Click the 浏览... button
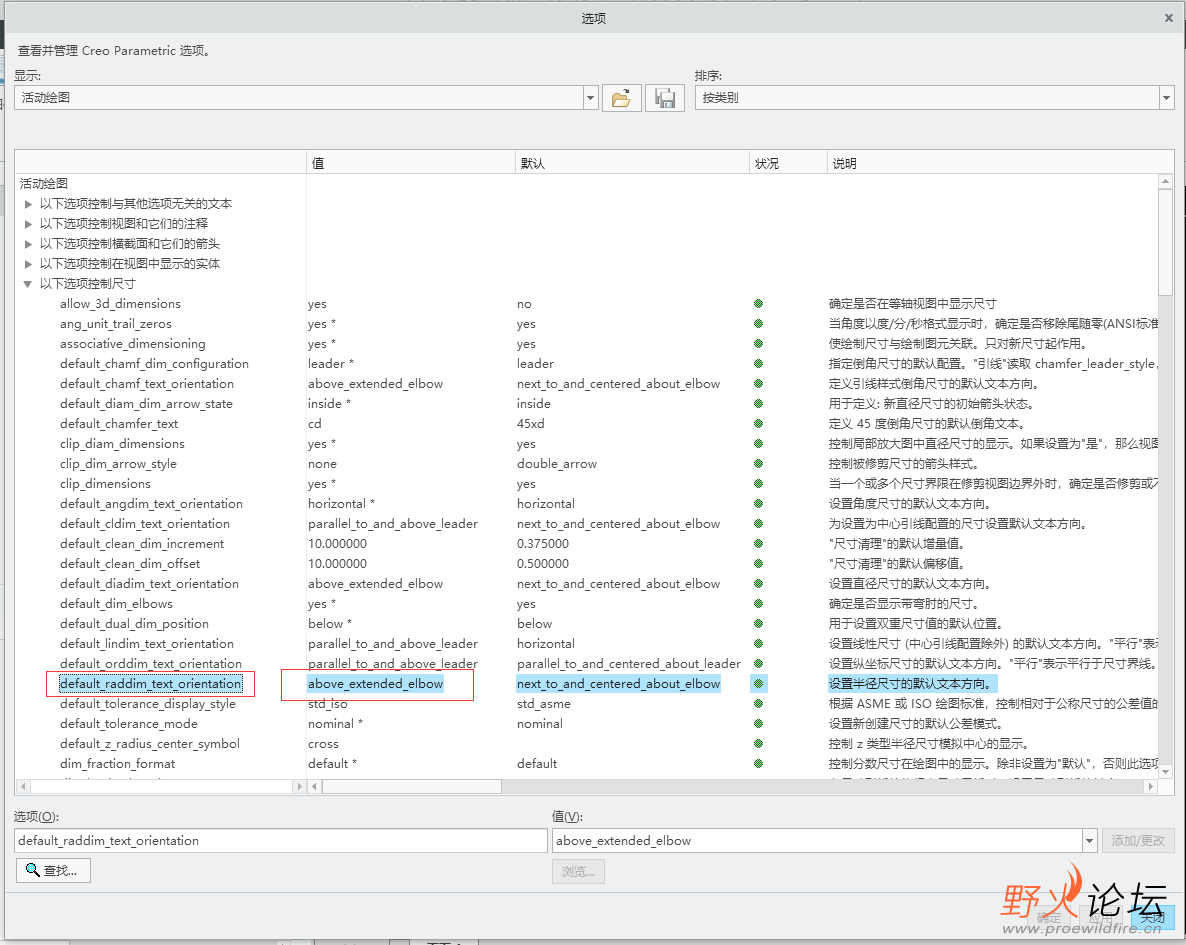Screen dimensions: 1186x945 [x=578, y=872]
